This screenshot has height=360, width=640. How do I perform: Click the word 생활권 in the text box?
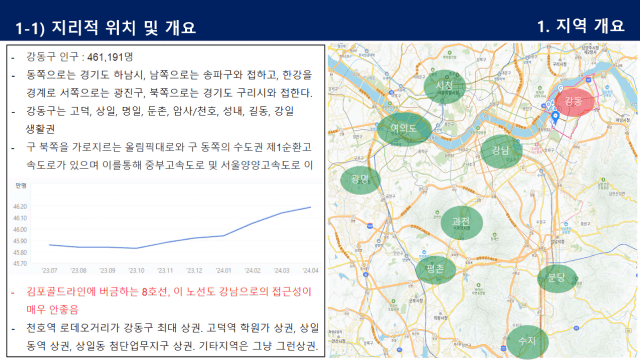[40, 129]
